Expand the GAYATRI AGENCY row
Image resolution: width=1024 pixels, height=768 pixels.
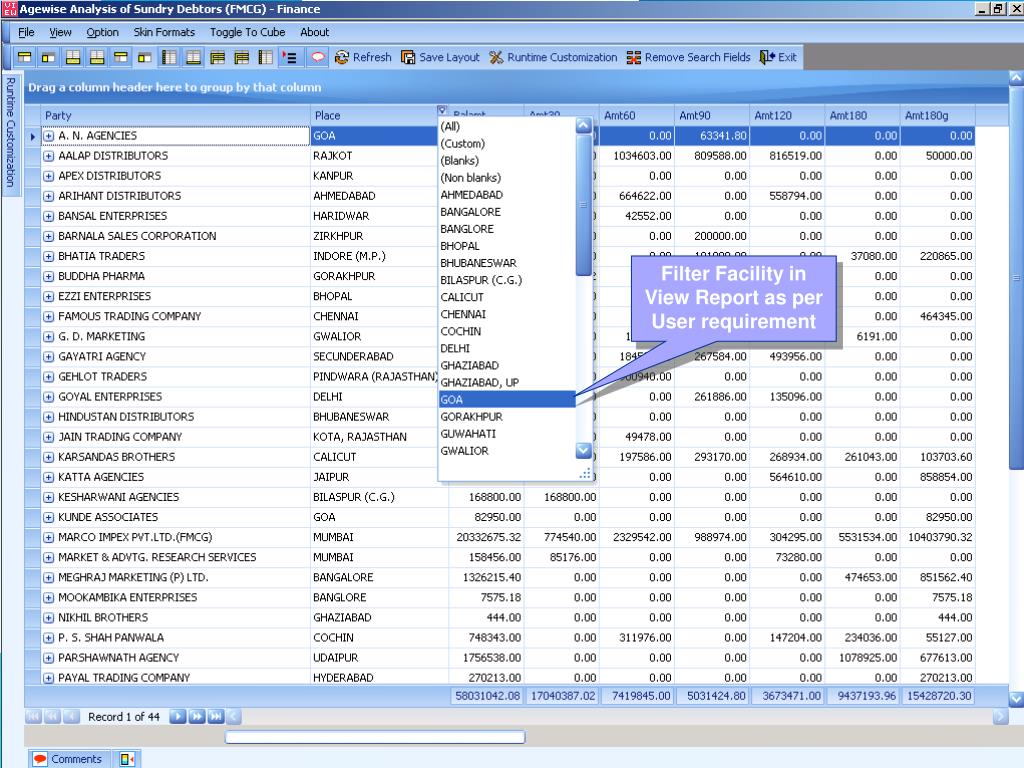pyautogui.click(x=48, y=357)
